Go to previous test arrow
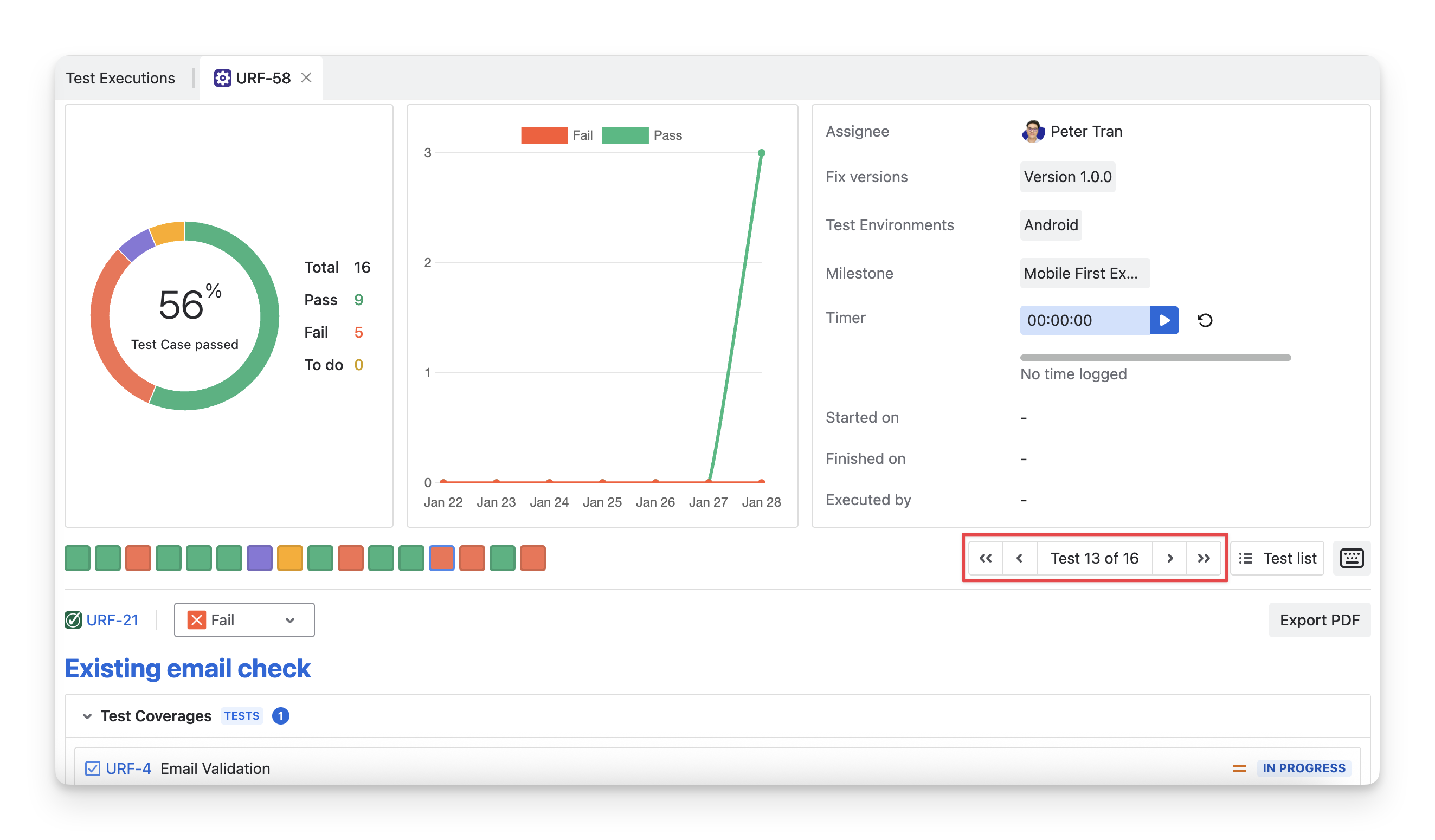This screenshot has height=840, width=1435. point(1019,558)
